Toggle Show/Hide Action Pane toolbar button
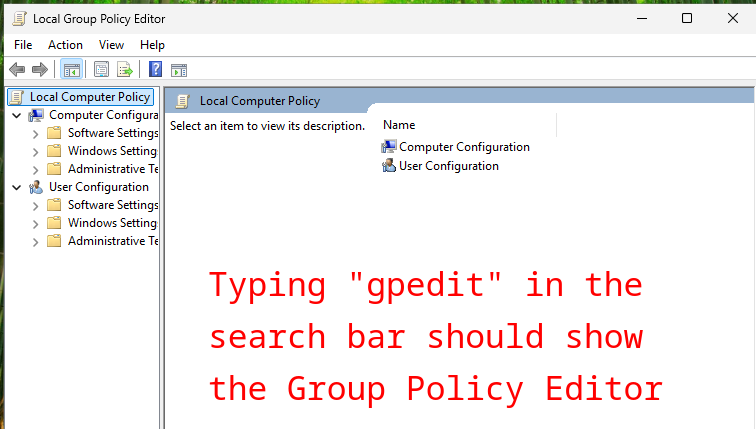 coord(179,69)
